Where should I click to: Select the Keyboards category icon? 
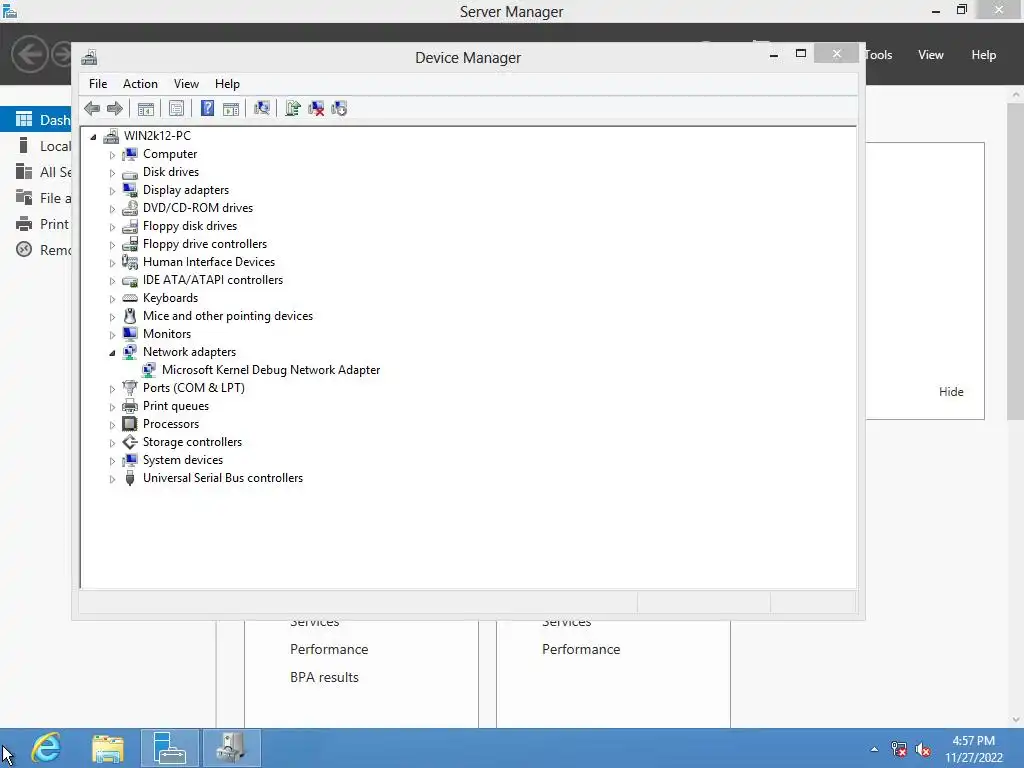[x=130, y=298]
